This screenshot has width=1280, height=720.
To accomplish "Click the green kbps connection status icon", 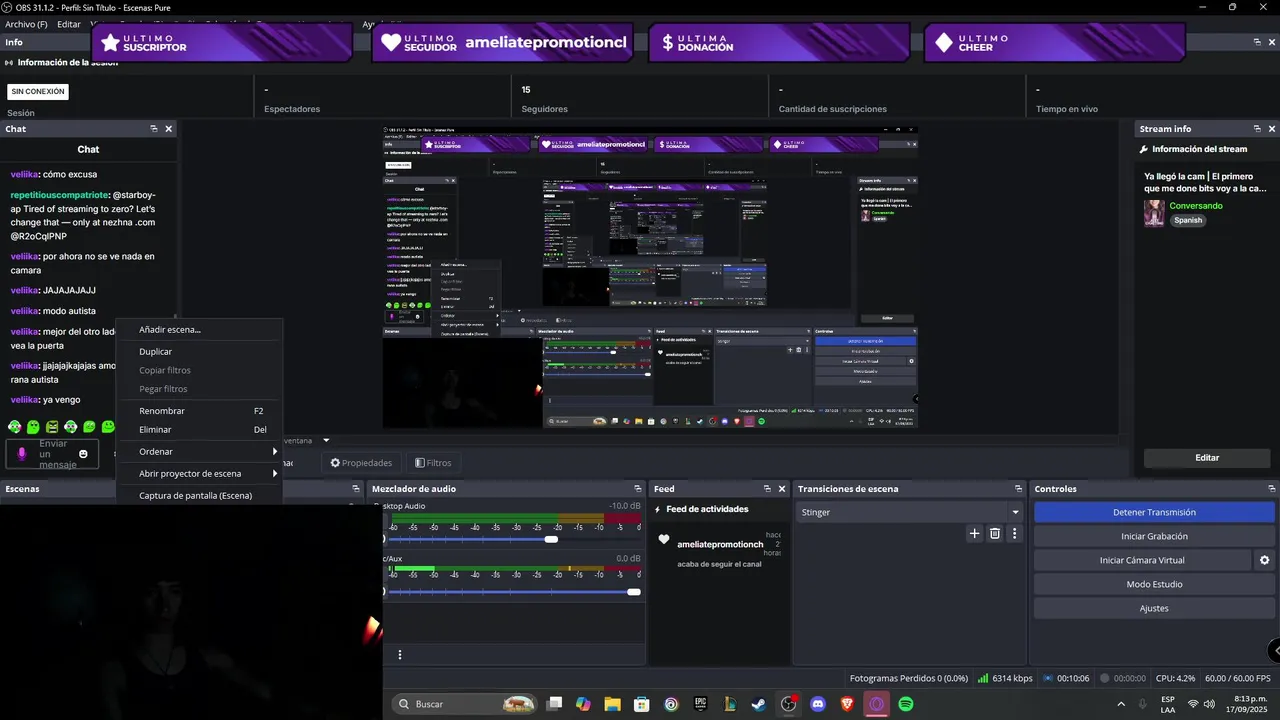I will click(983, 678).
